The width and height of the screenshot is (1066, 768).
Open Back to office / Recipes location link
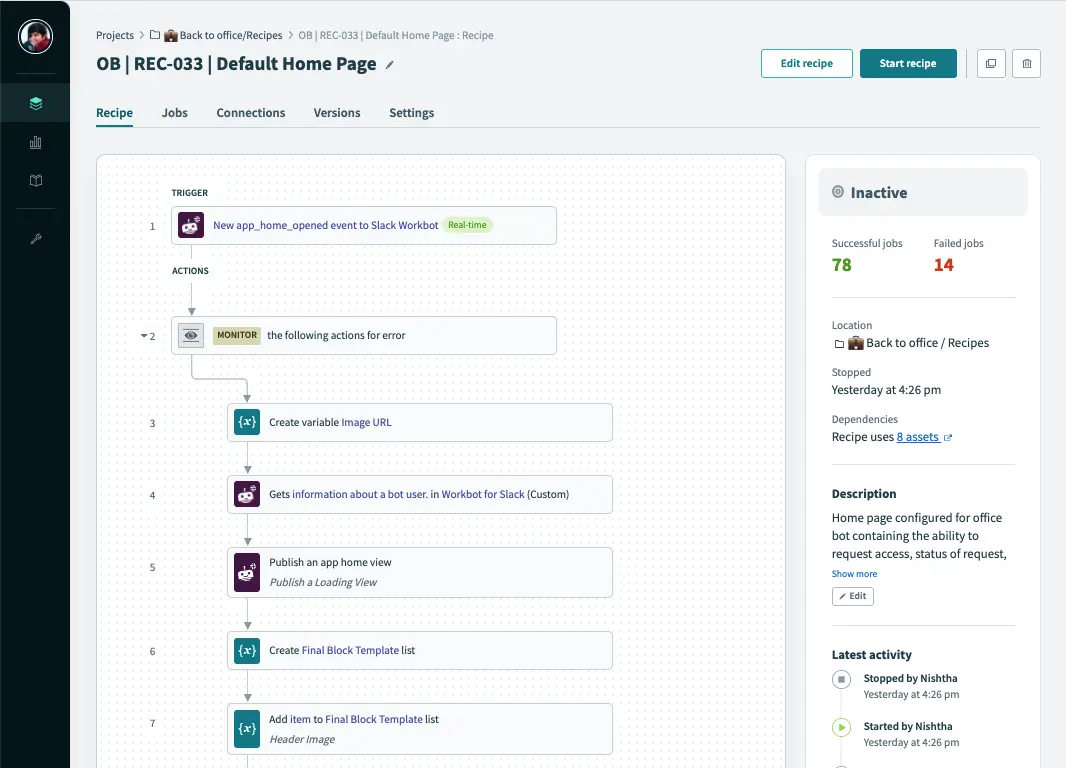pyautogui.click(x=927, y=343)
